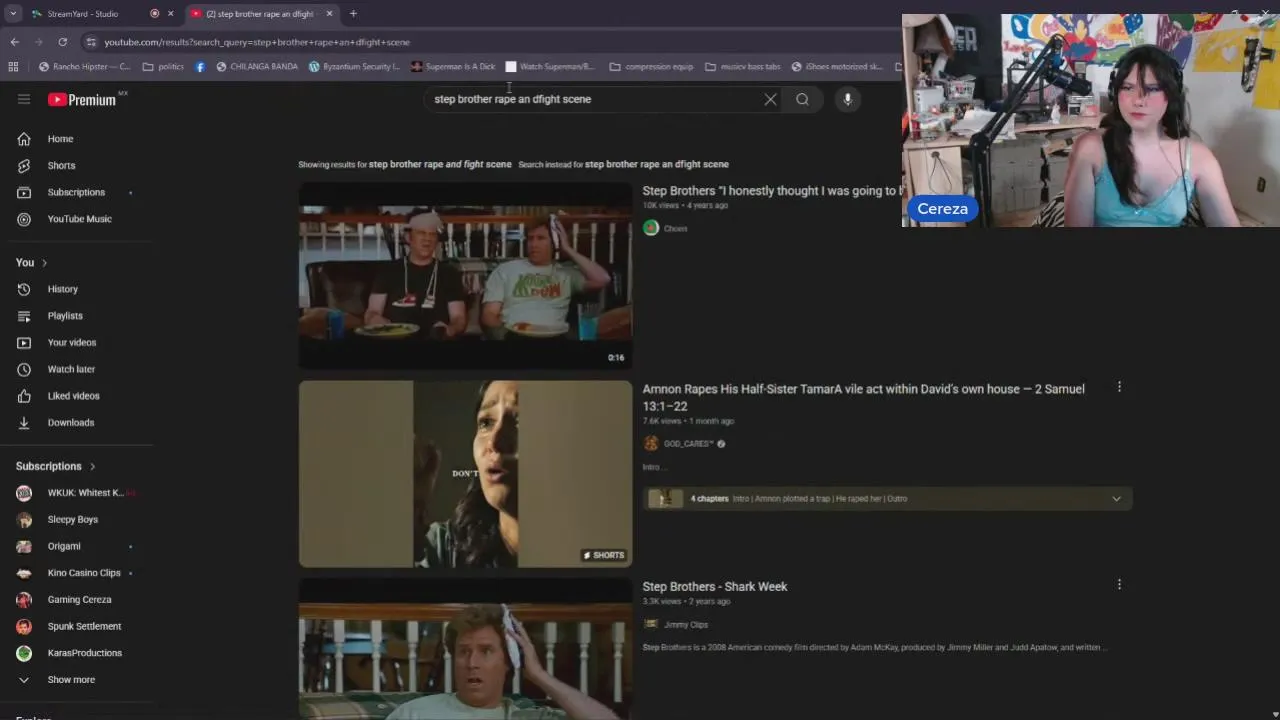This screenshot has height=720, width=1280.
Task: Open CHILANGA BANDA bookmark
Action: [x=257, y=67]
